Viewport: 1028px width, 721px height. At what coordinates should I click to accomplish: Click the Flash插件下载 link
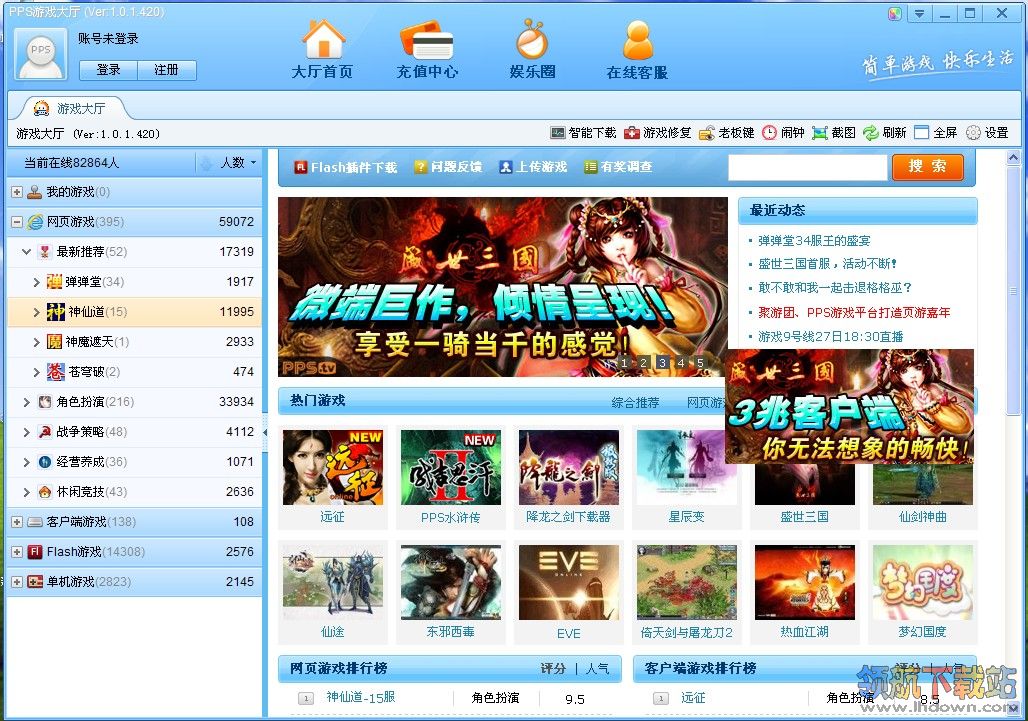tap(346, 167)
